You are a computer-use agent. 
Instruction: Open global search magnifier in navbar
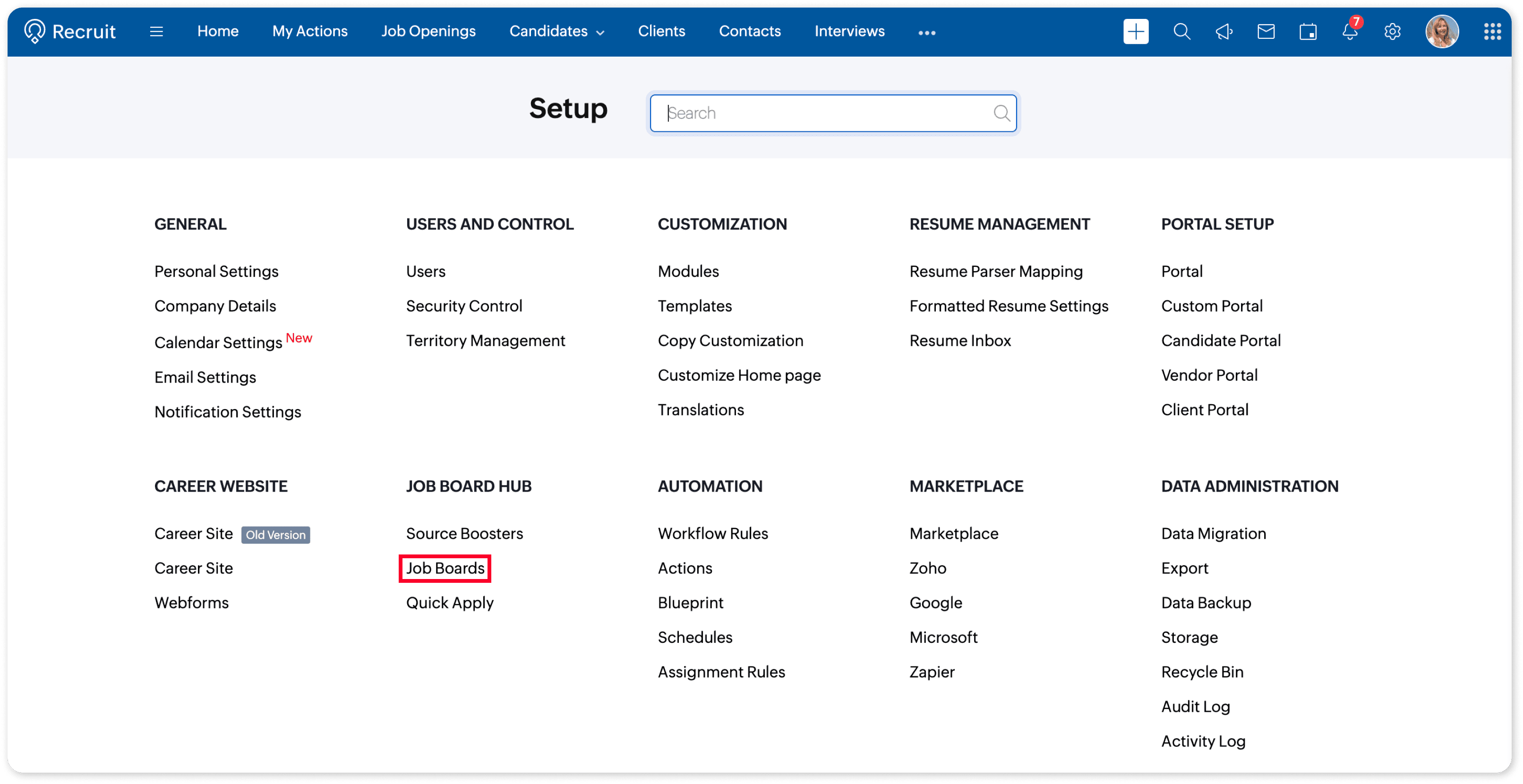1181,31
